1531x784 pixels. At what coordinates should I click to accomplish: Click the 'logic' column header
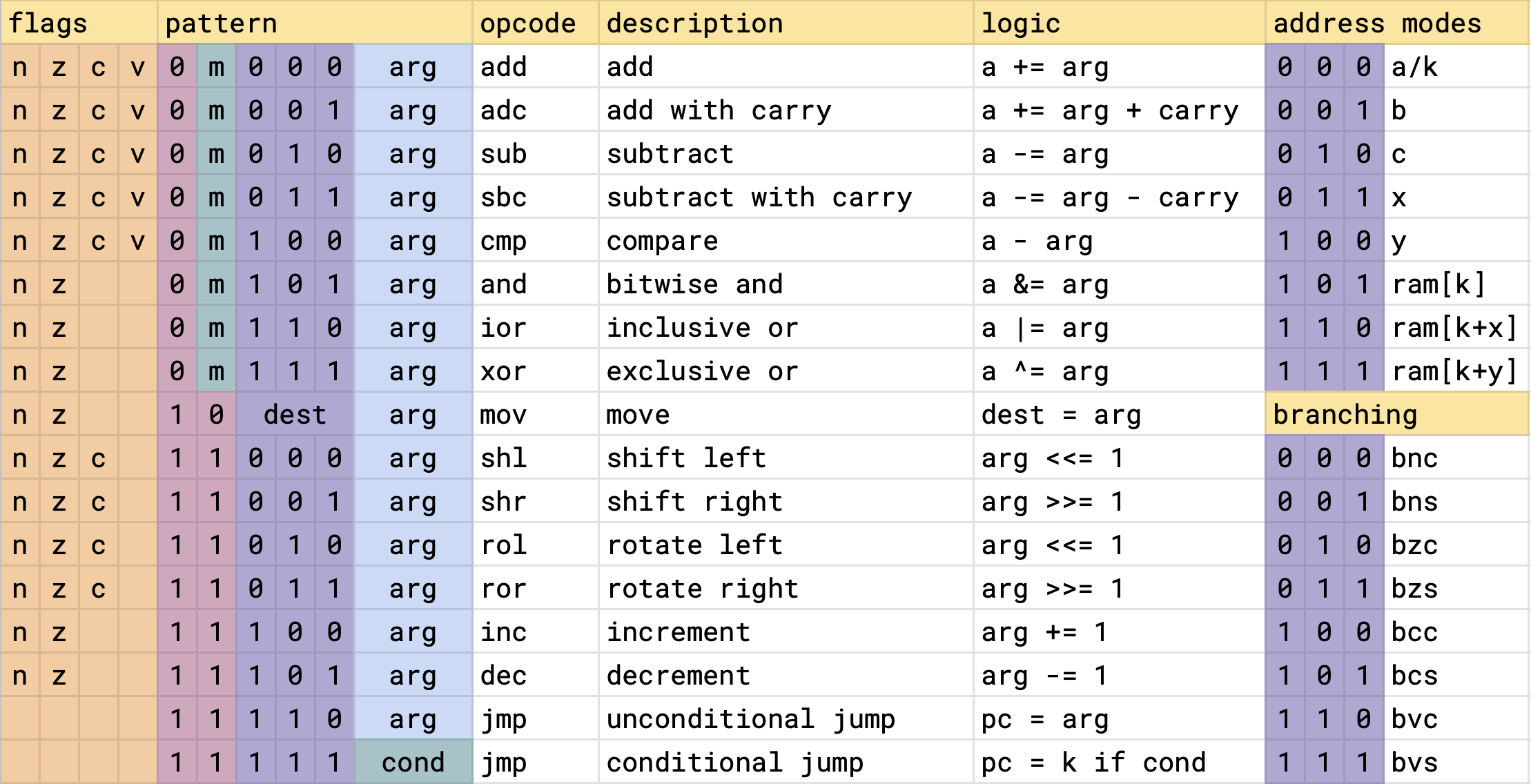coord(1118,23)
